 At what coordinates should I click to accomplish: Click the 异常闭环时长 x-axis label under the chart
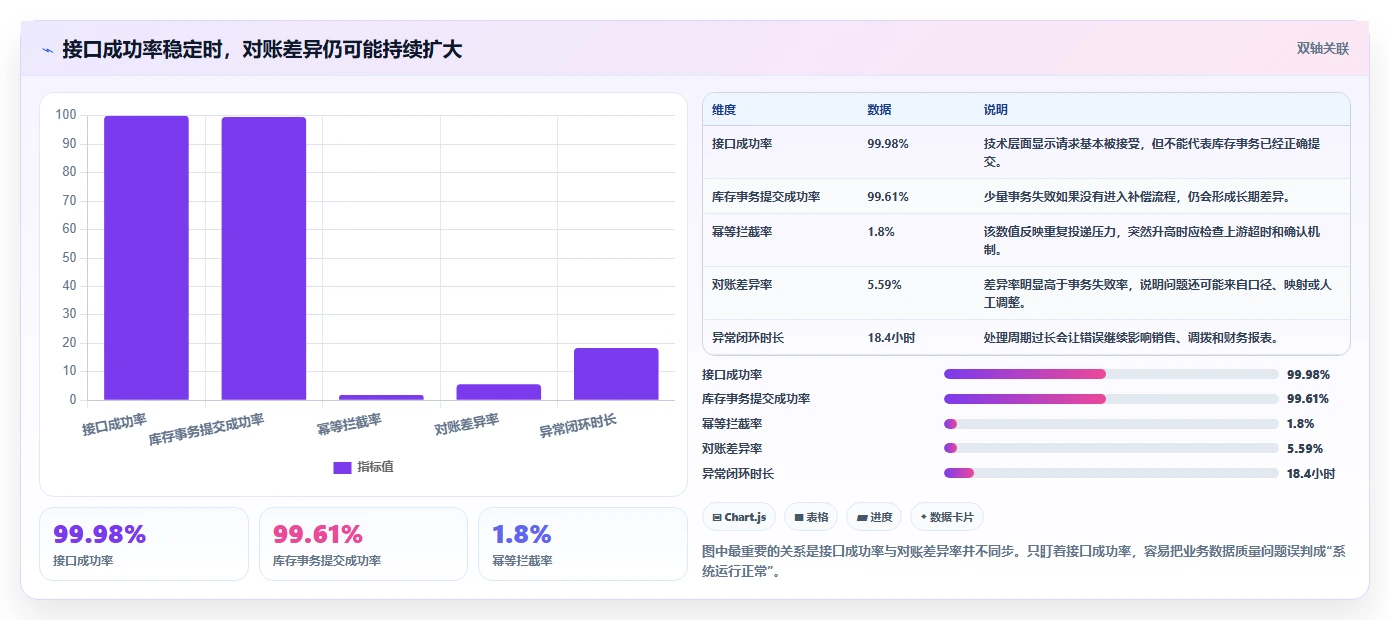[578, 426]
